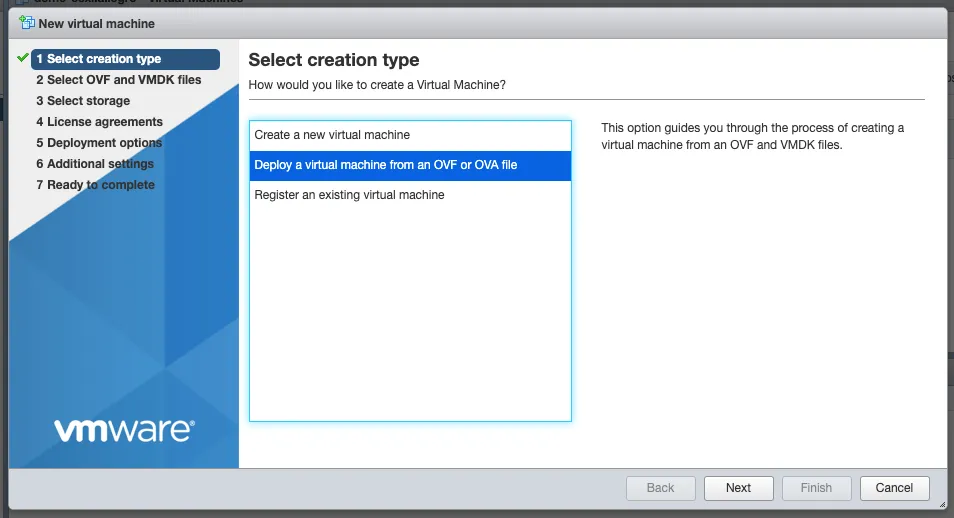Cancel the new virtual machine wizard
The width and height of the screenshot is (954, 518).
pyautogui.click(x=894, y=488)
